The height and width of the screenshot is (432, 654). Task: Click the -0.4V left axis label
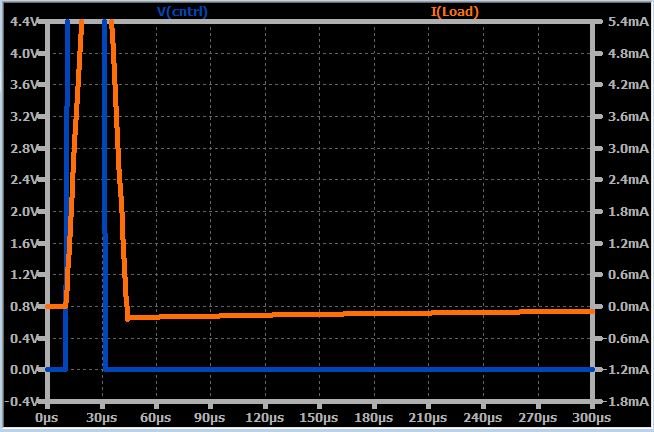20,401
